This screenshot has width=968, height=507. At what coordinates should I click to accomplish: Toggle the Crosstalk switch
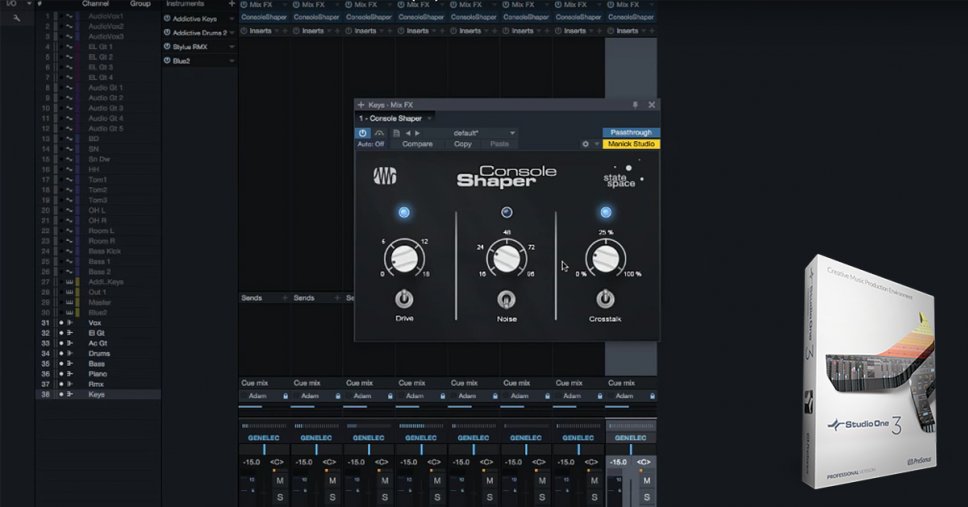pos(604,298)
